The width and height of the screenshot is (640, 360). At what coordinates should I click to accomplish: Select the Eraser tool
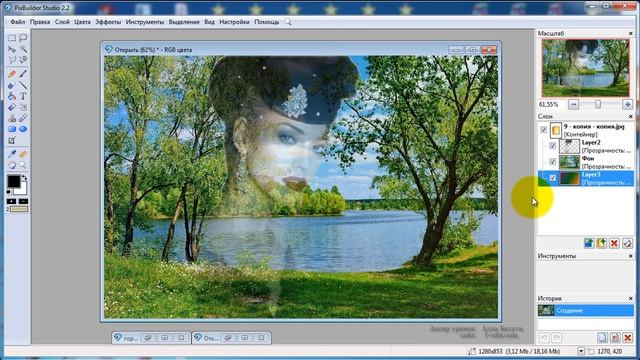[12, 85]
